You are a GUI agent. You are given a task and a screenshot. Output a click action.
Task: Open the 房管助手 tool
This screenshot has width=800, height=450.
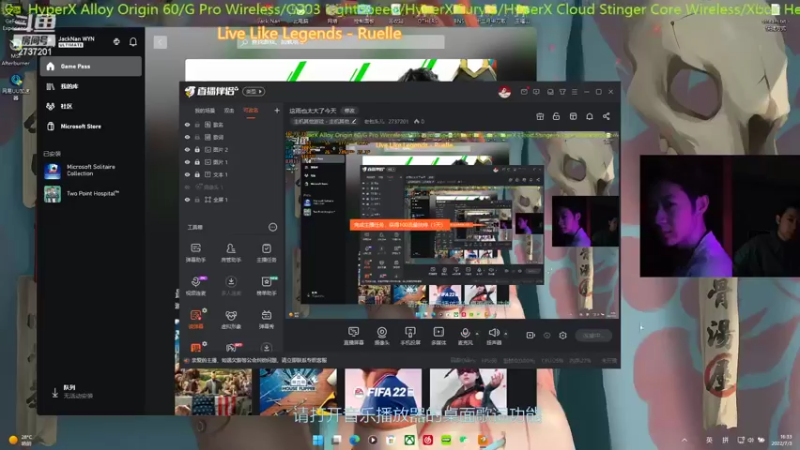[x=231, y=253]
